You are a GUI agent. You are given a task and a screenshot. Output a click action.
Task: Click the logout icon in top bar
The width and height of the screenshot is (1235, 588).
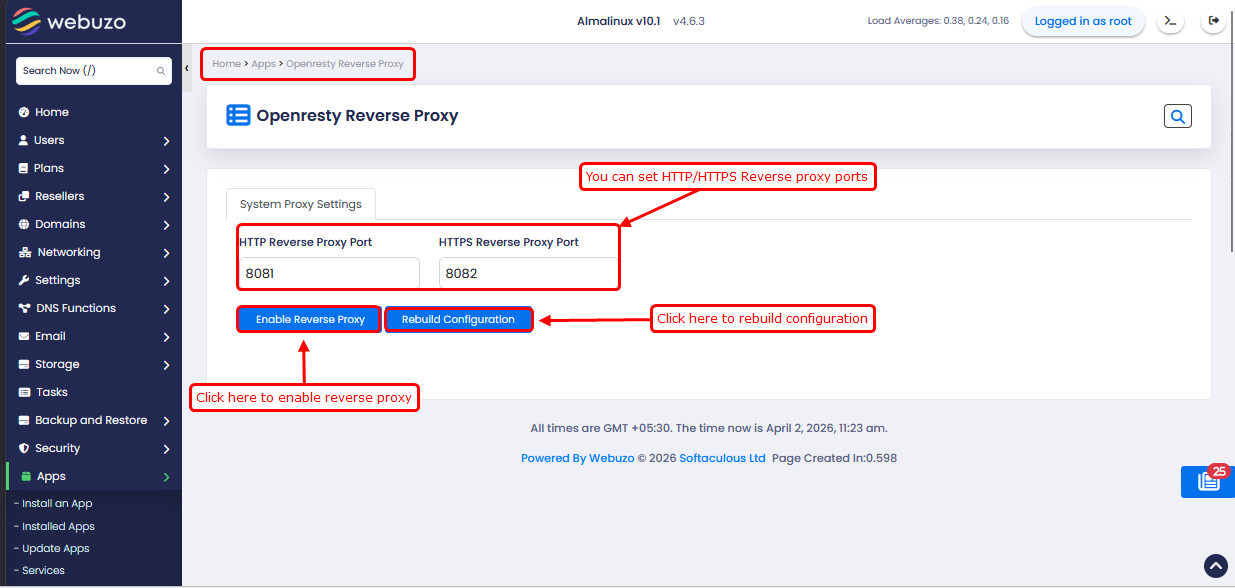coord(1214,21)
